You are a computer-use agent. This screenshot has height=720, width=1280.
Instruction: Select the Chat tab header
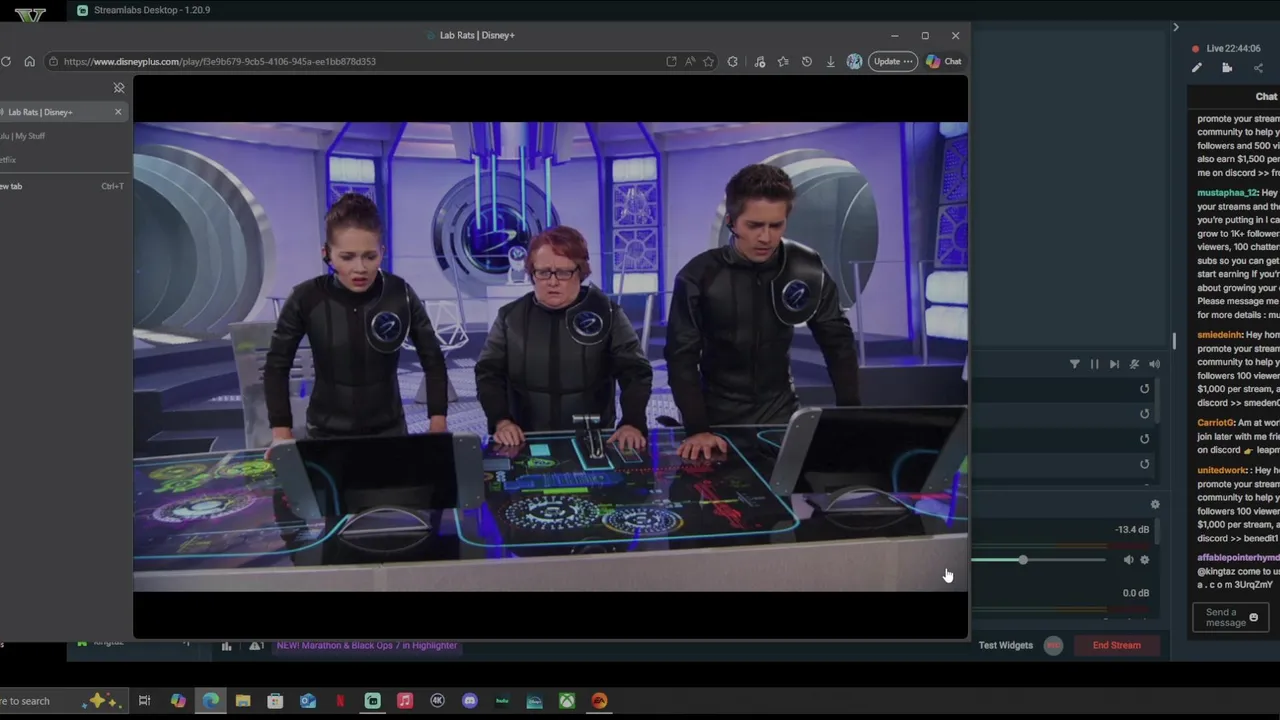pos(1266,97)
